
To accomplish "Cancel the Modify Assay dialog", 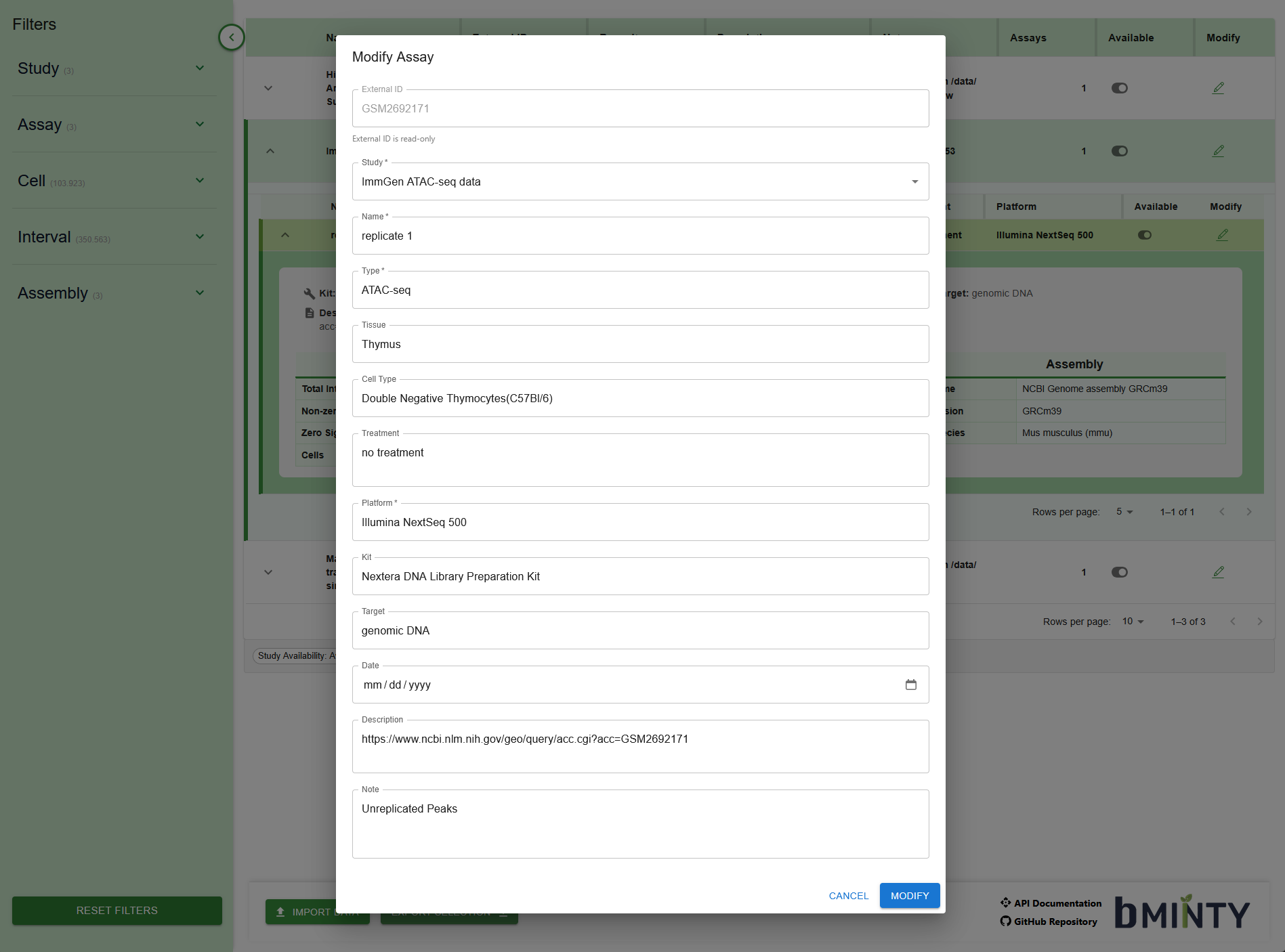I will pyautogui.click(x=848, y=896).
